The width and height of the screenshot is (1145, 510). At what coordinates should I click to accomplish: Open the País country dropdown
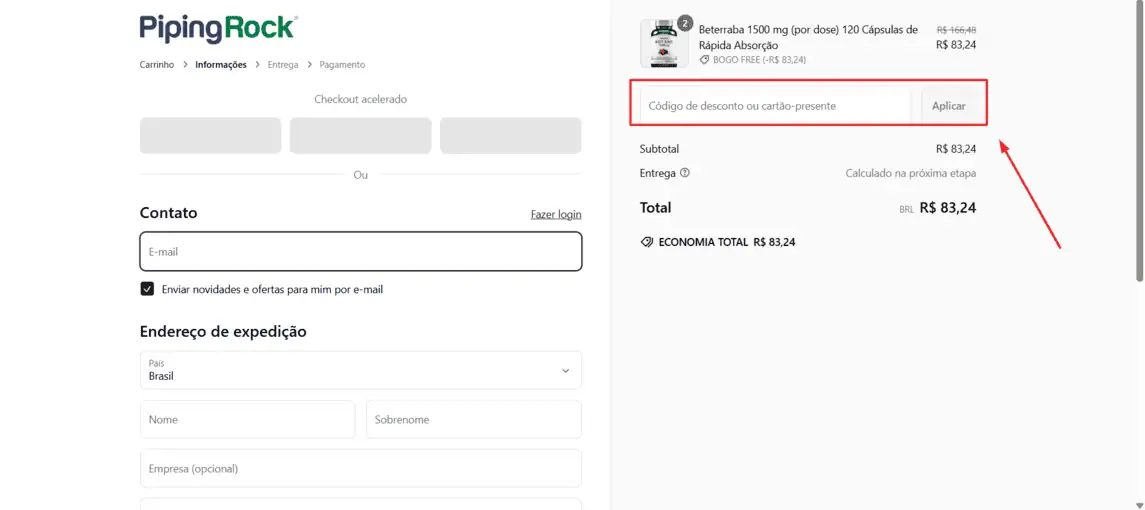361,370
